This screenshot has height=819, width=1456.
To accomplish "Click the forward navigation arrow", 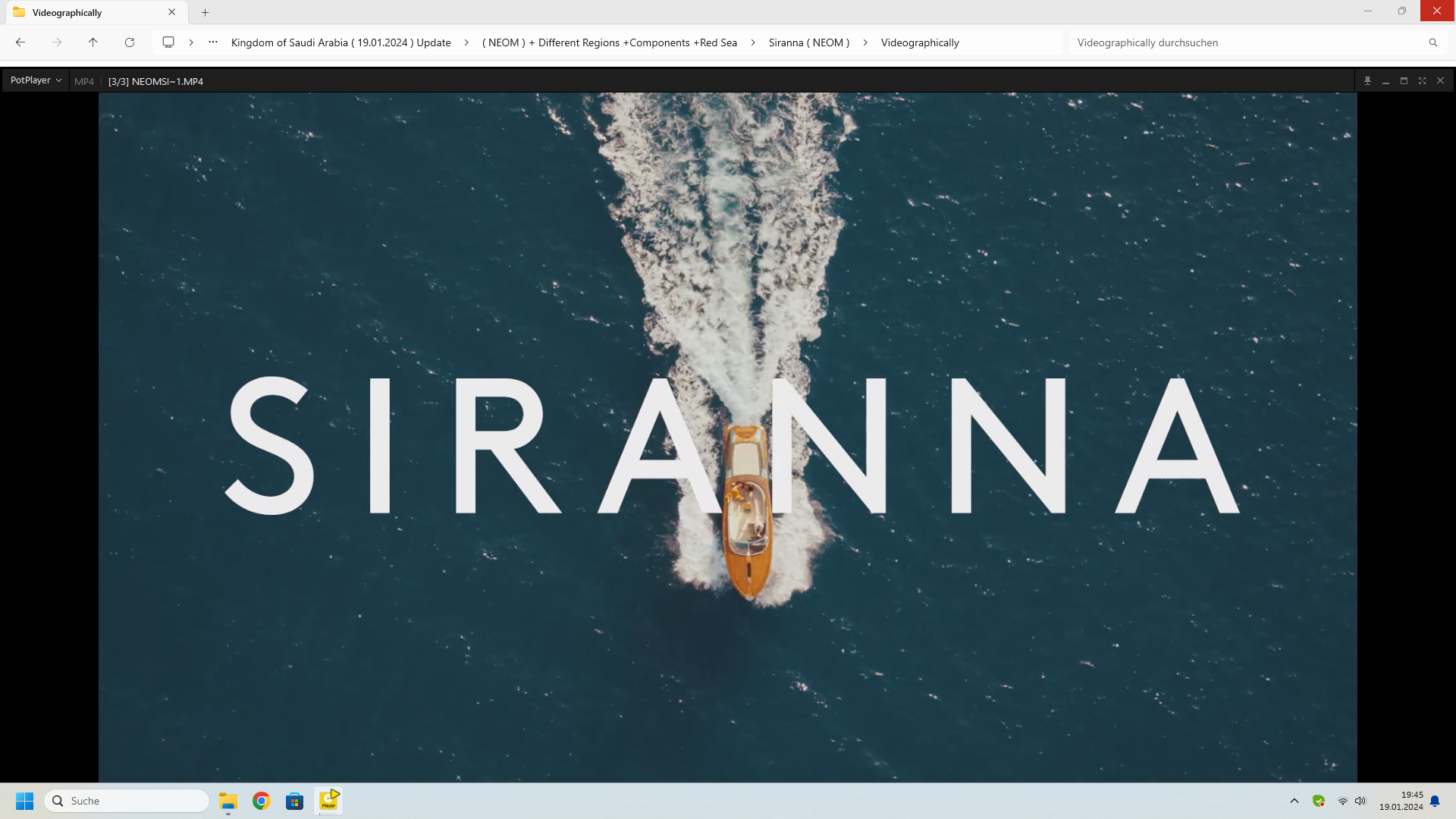I will (57, 42).
